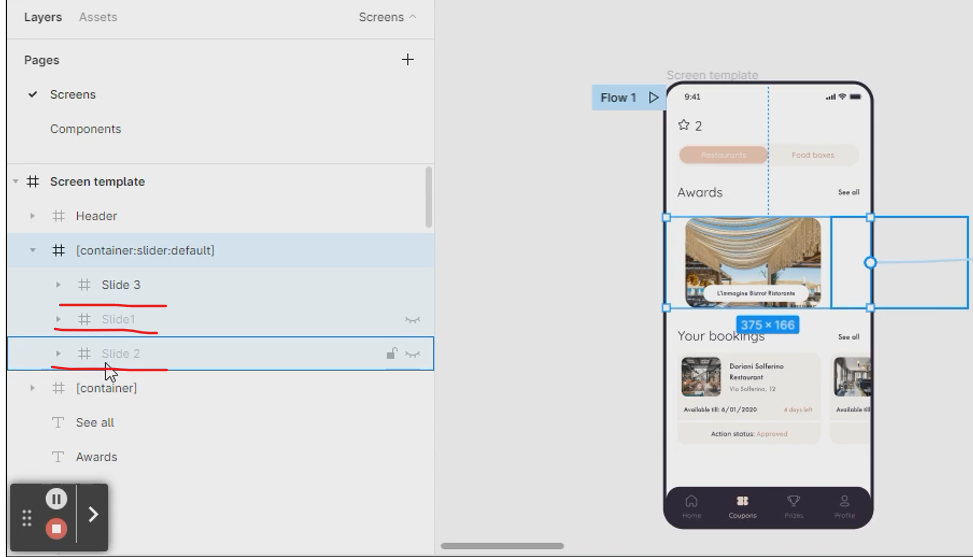Viewport: 973px width, 557px height.
Task: Click the Screen template frame icon
Action: pyautogui.click(x=33, y=182)
